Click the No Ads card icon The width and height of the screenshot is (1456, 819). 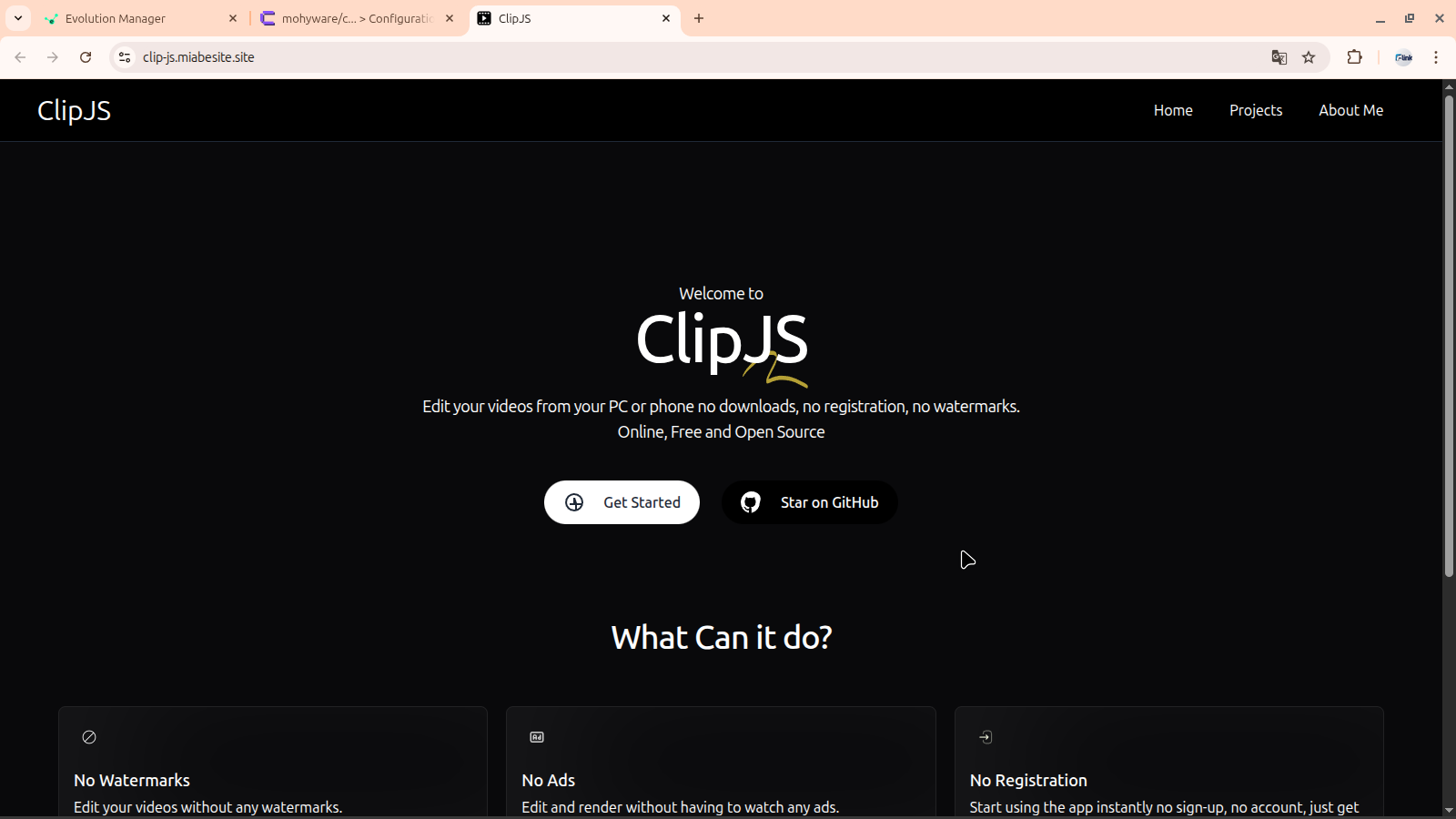(537, 737)
